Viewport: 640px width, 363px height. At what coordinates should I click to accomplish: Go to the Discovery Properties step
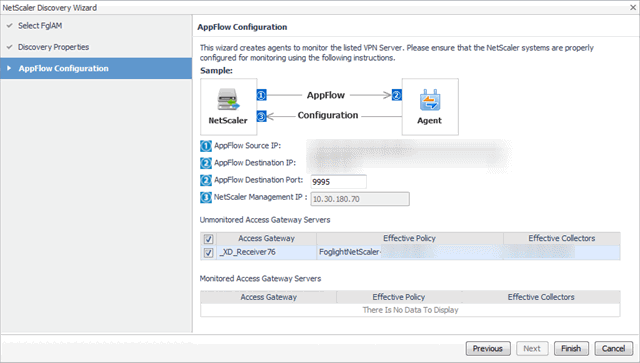(x=53, y=47)
